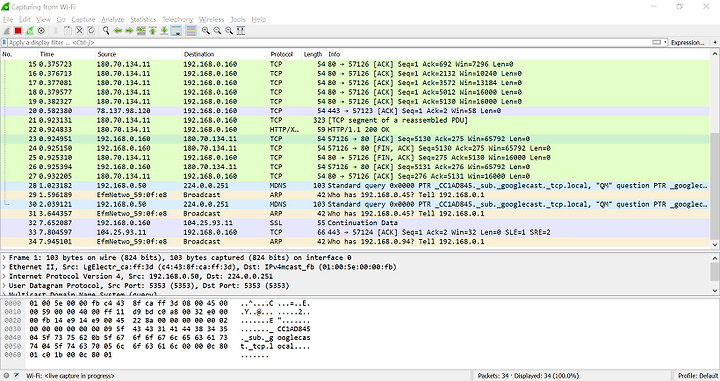Click packet list vertical scrollbar thumb
Screen dimensions: 720x381
coord(714,186)
